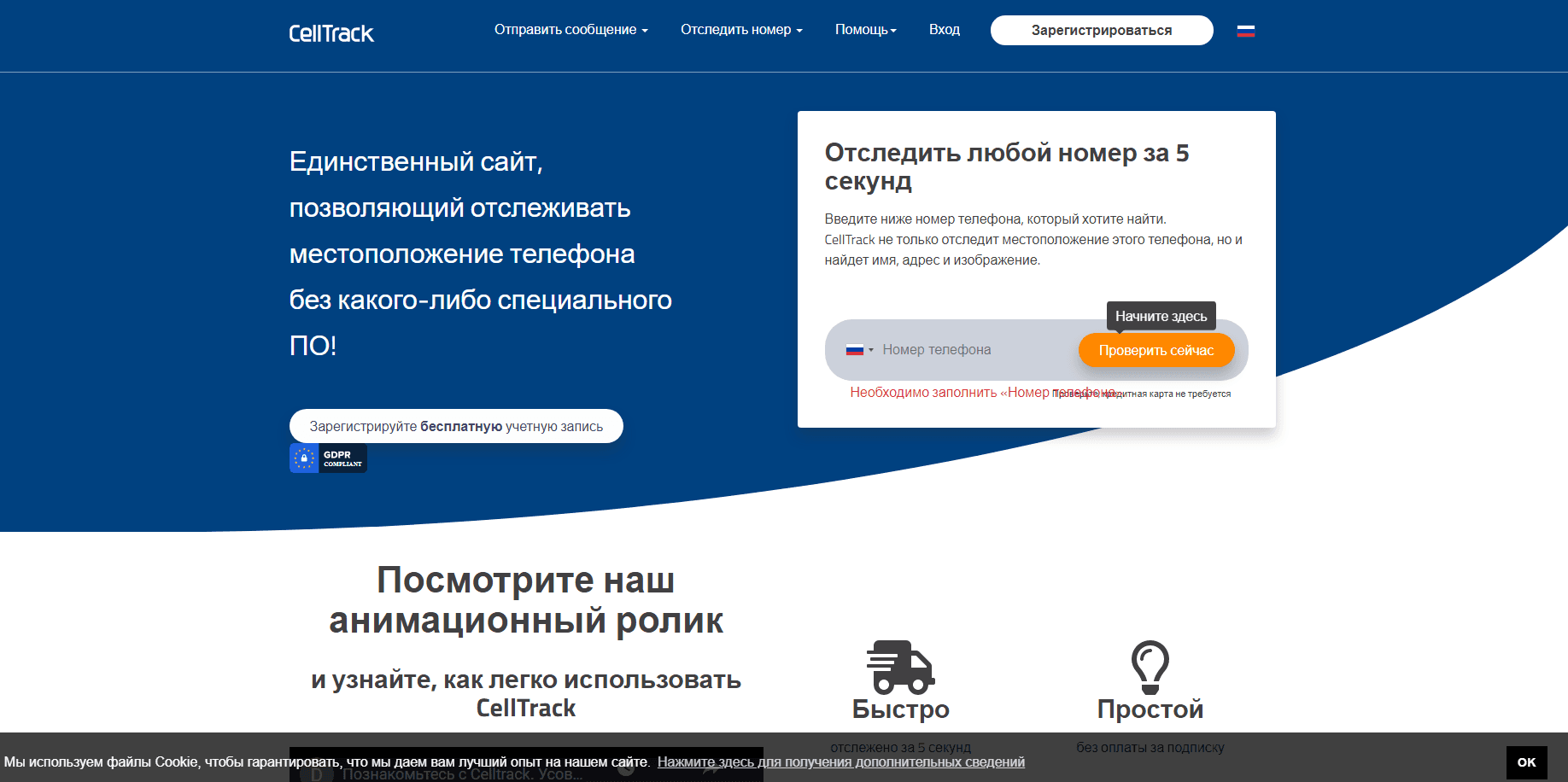Expand the «Помощь» menu
1568x782 pixels.
(x=865, y=29)
